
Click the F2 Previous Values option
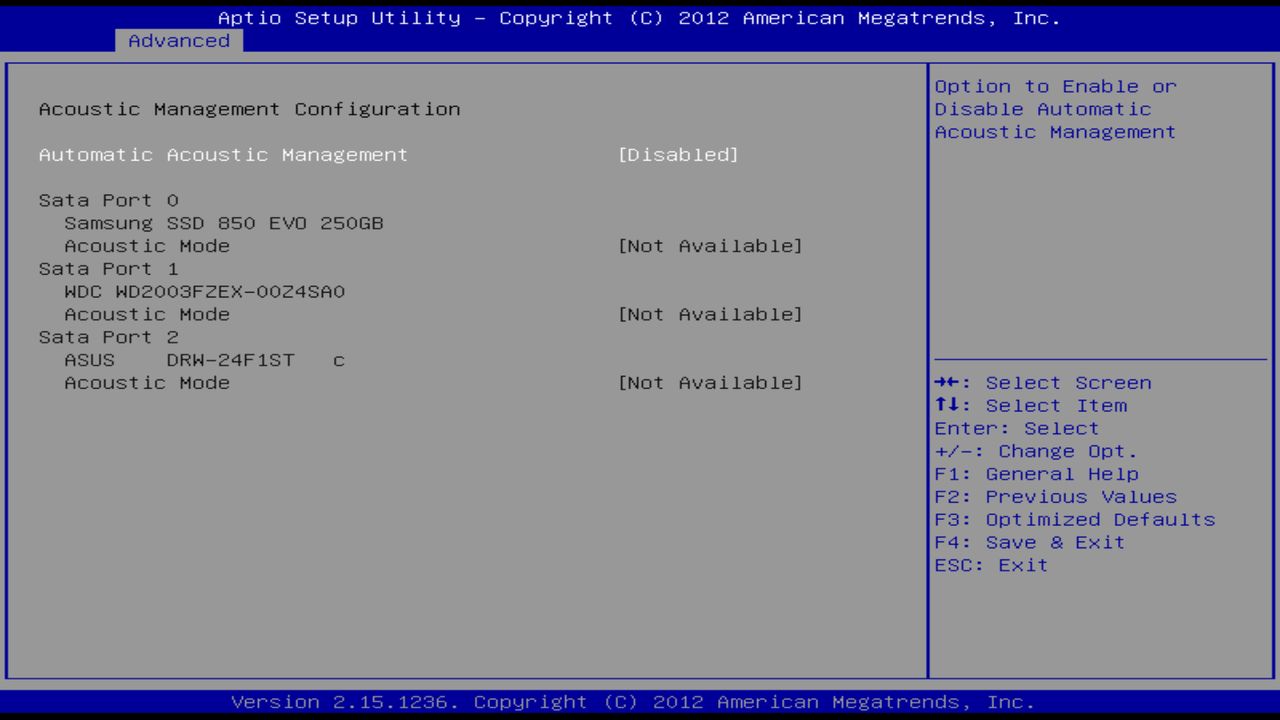[x=1053, y=496]
